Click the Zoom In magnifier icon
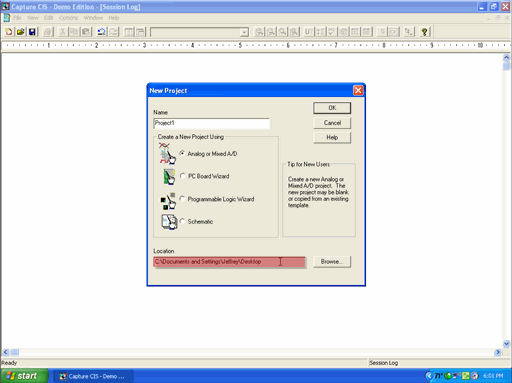The height and width of the screenshot is (383, 512). pos(259,32)
